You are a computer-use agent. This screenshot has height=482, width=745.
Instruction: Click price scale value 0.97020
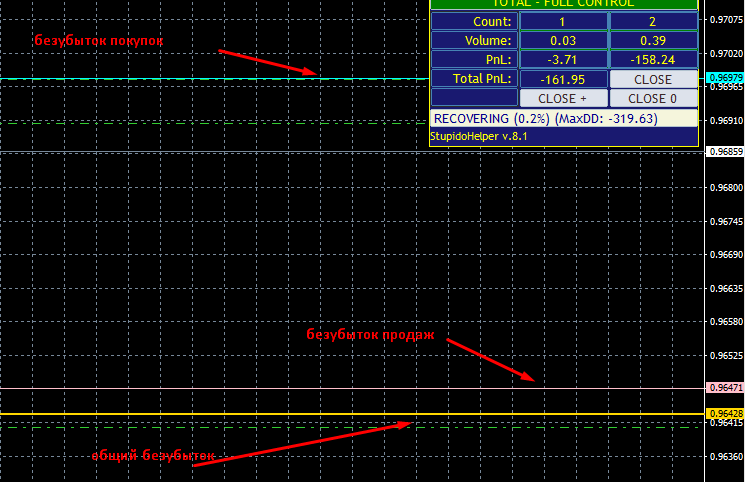point(726,54)
